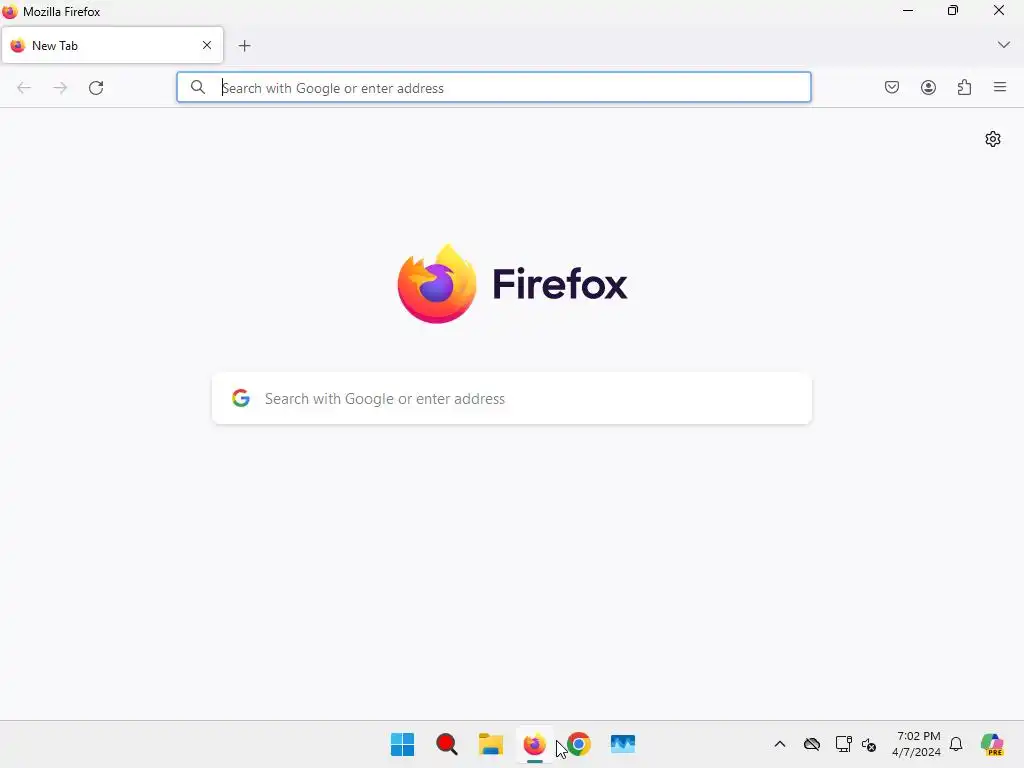Image resolution: width=1024 pixels, height=768 pixels.
Task: Open File Explorer from the taskbar
Action: pyautogui.click(x=490, y=744)
